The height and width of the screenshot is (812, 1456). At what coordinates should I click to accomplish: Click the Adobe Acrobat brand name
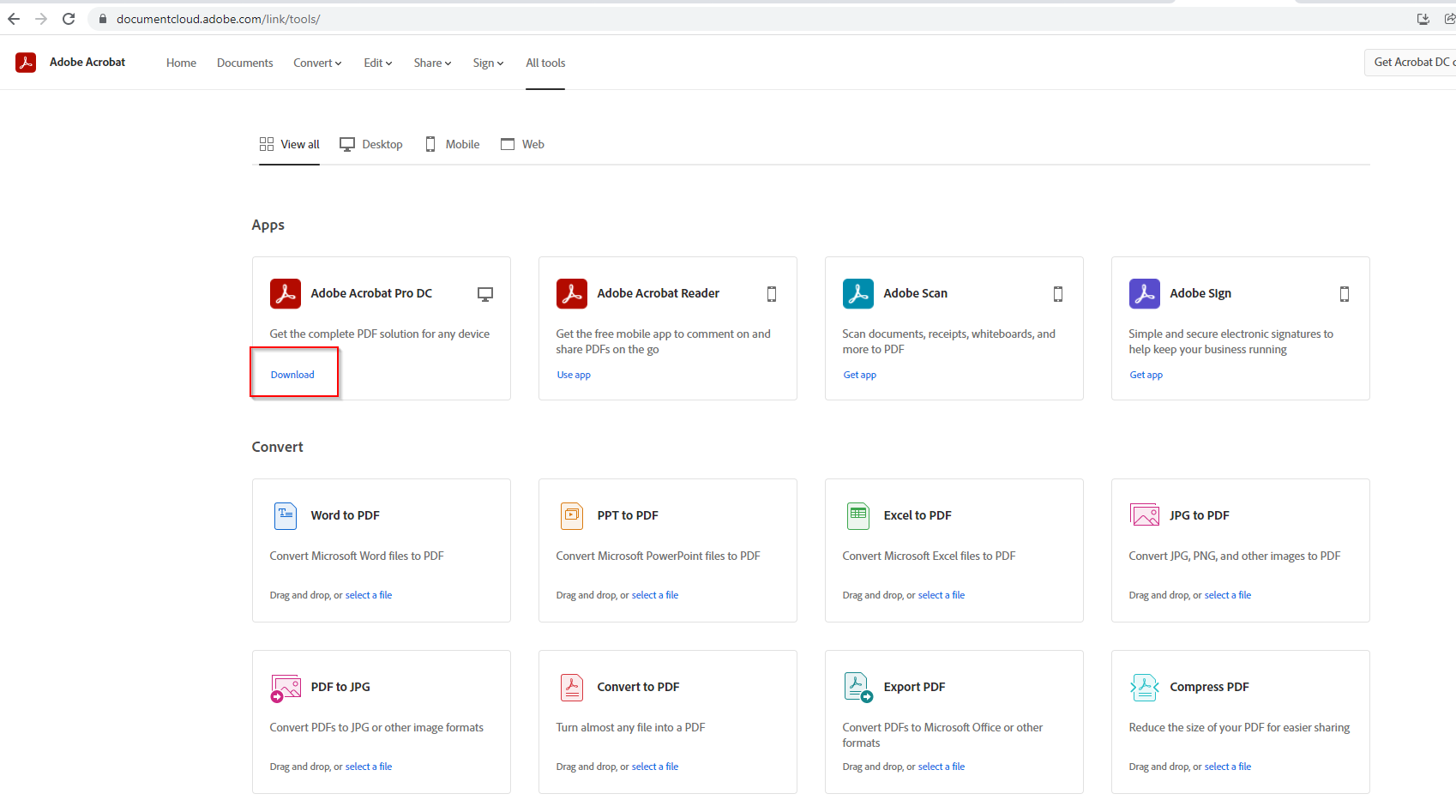pos(87,62)
